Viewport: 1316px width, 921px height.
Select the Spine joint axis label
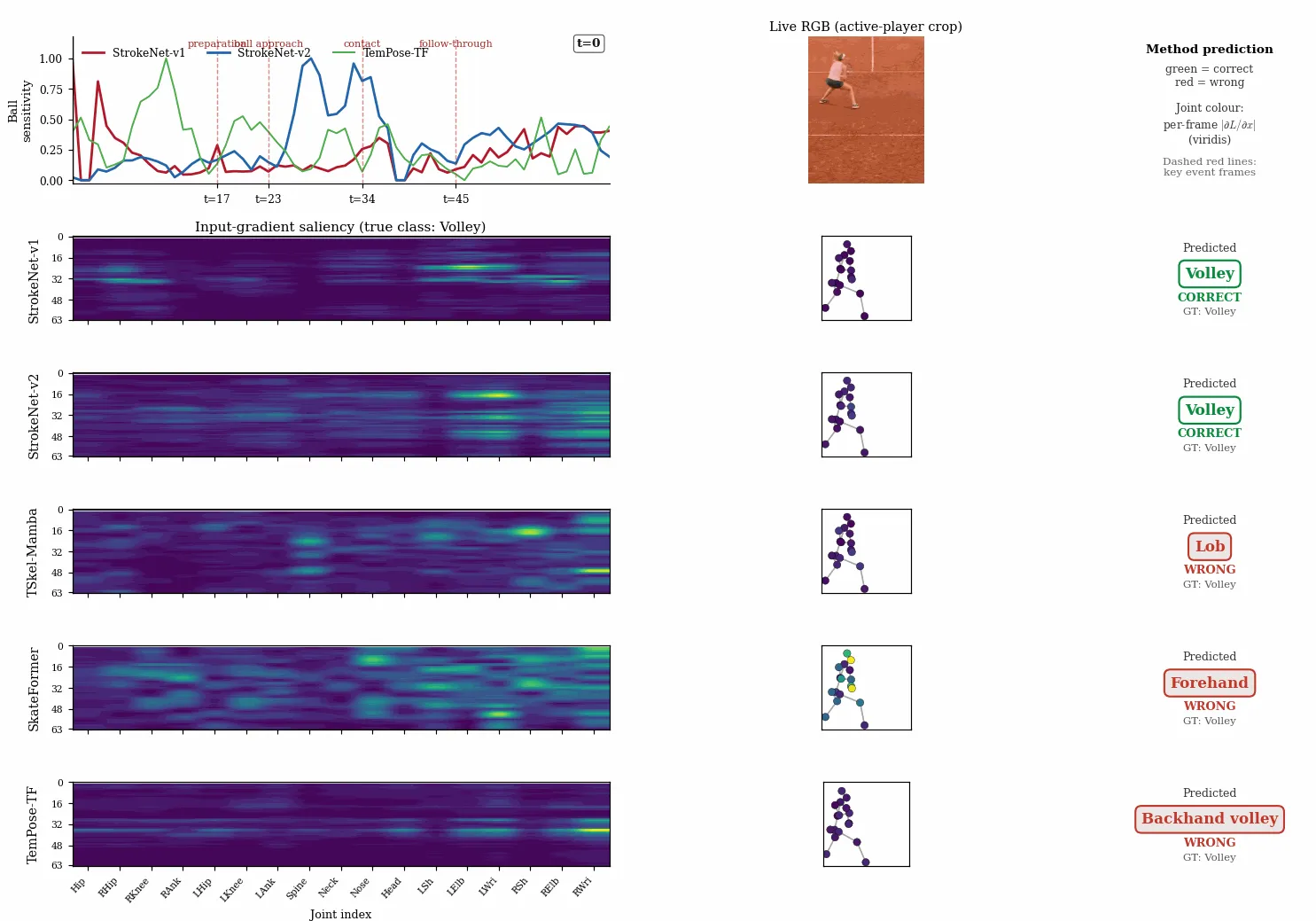click(x=298, y=887)
